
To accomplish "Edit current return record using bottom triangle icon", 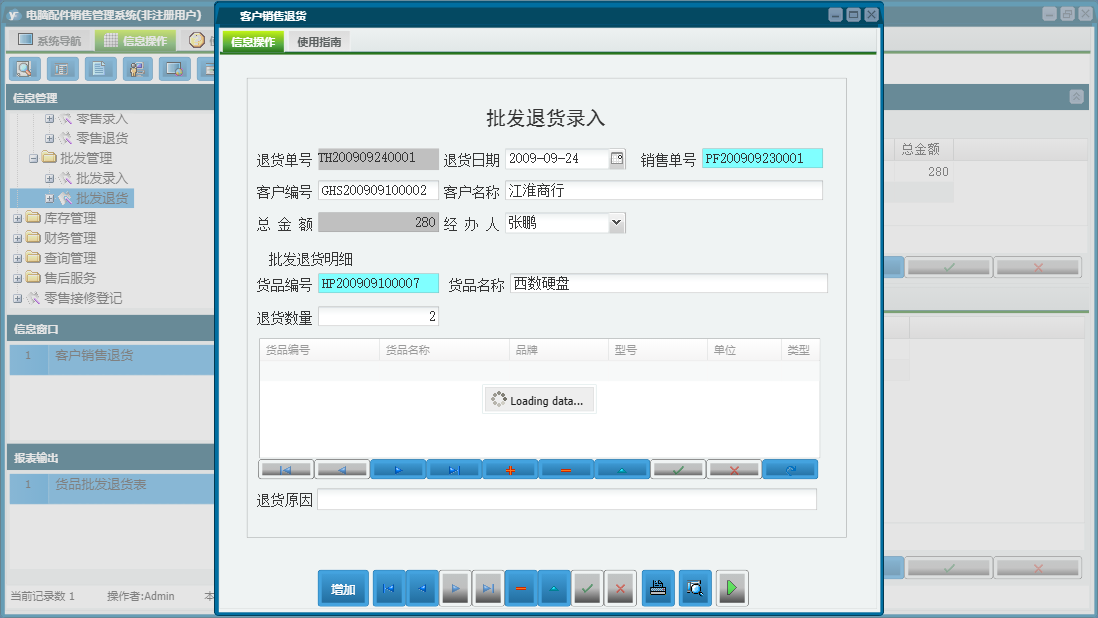I will click(554, 589).
